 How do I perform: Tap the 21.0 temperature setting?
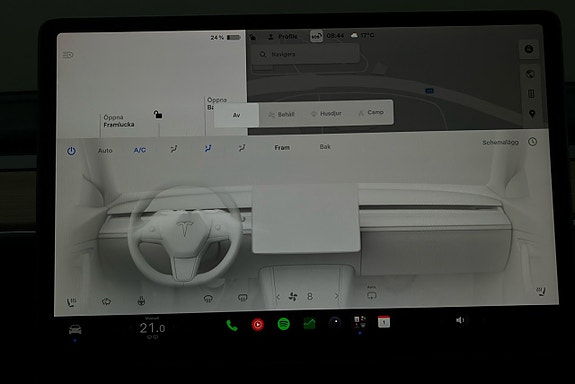coord(152,328)
